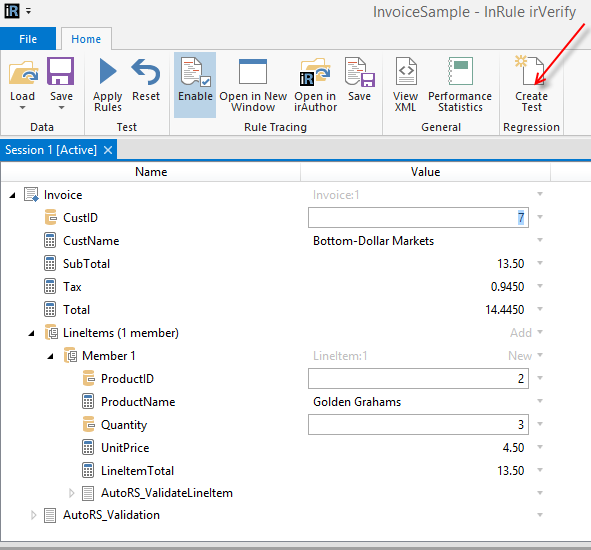Click New for Member 1
The height and width of the screenshot is (550, 591).
click(x=520, y=356)
